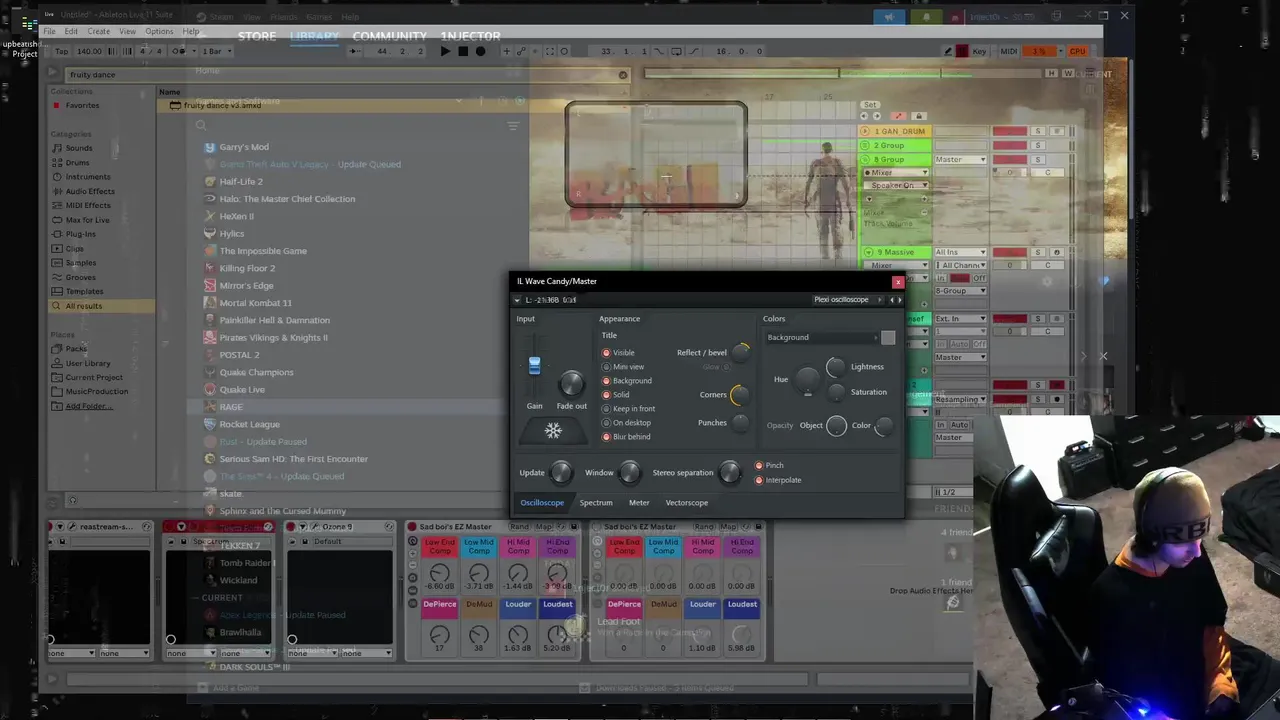Viewport: 1280px width, 720px height.
Task: Toggle Pinch option in Wave Candy
Action: tap(759, 466)
